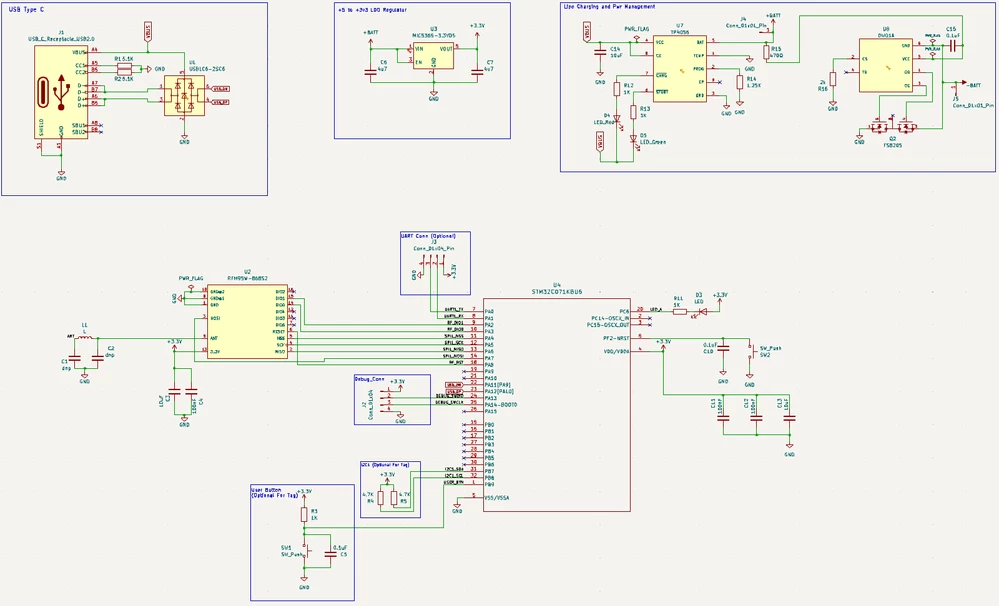The image size is (999, 606).
Task: Select the U8 DW01A protection IC symbol
Action: 886,65
